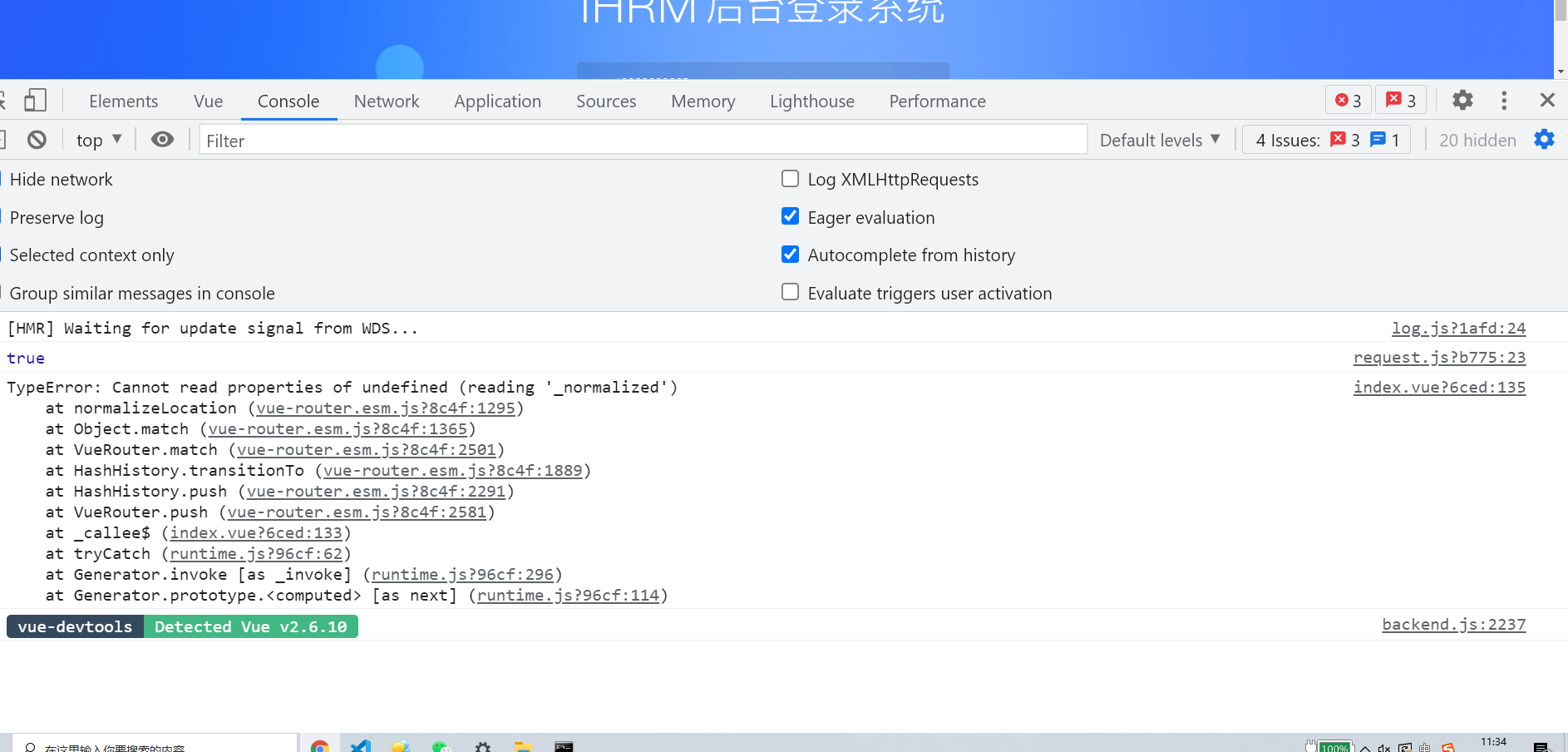Open the Application tab
Image resolution: width=1568 pixels, height=752 pixels.
coord(497,101)
